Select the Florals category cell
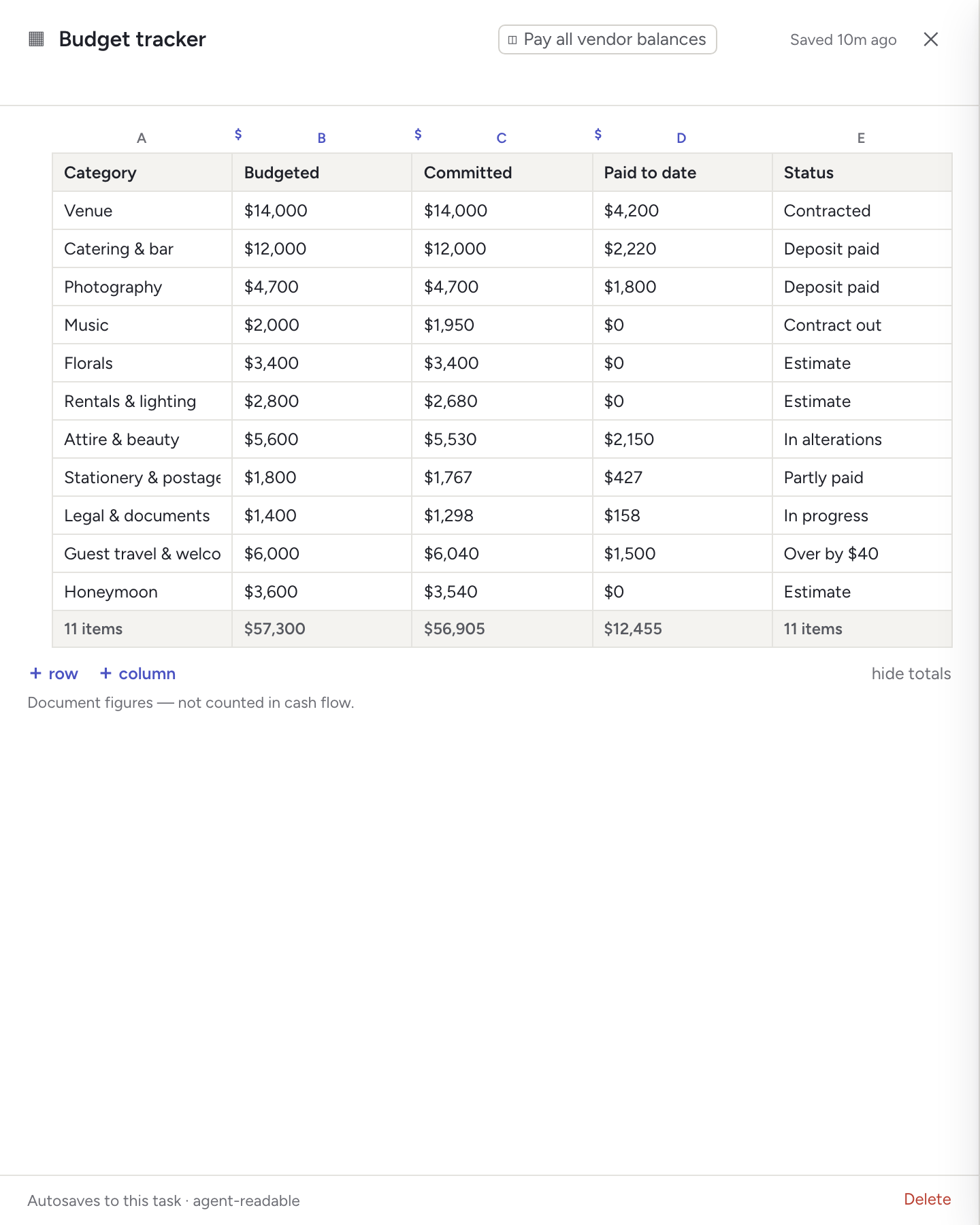Viewport: 980px width, 1225px height. [x=142, y=363]
